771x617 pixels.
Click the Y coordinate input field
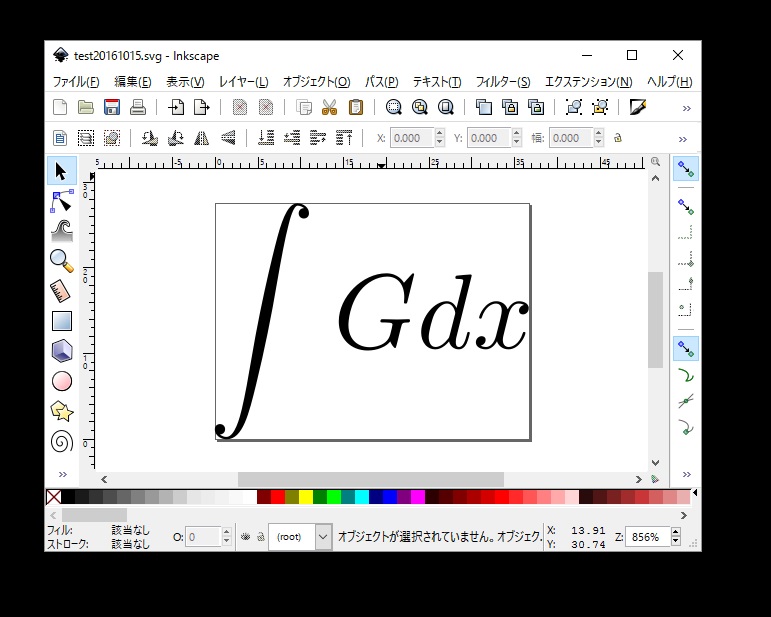tap(489, 138)
